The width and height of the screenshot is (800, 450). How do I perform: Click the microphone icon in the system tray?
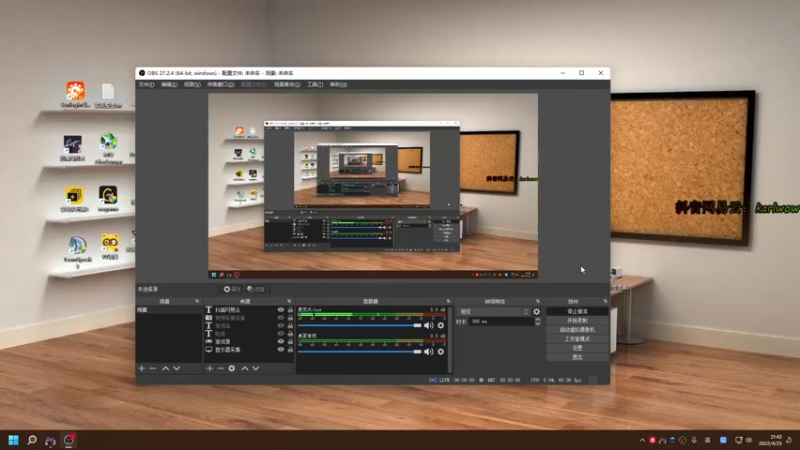click(694, 440)
